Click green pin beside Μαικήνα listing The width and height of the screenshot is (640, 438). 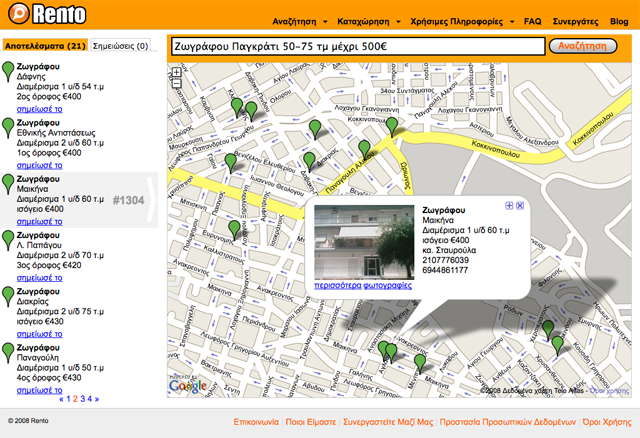[8, 184]
